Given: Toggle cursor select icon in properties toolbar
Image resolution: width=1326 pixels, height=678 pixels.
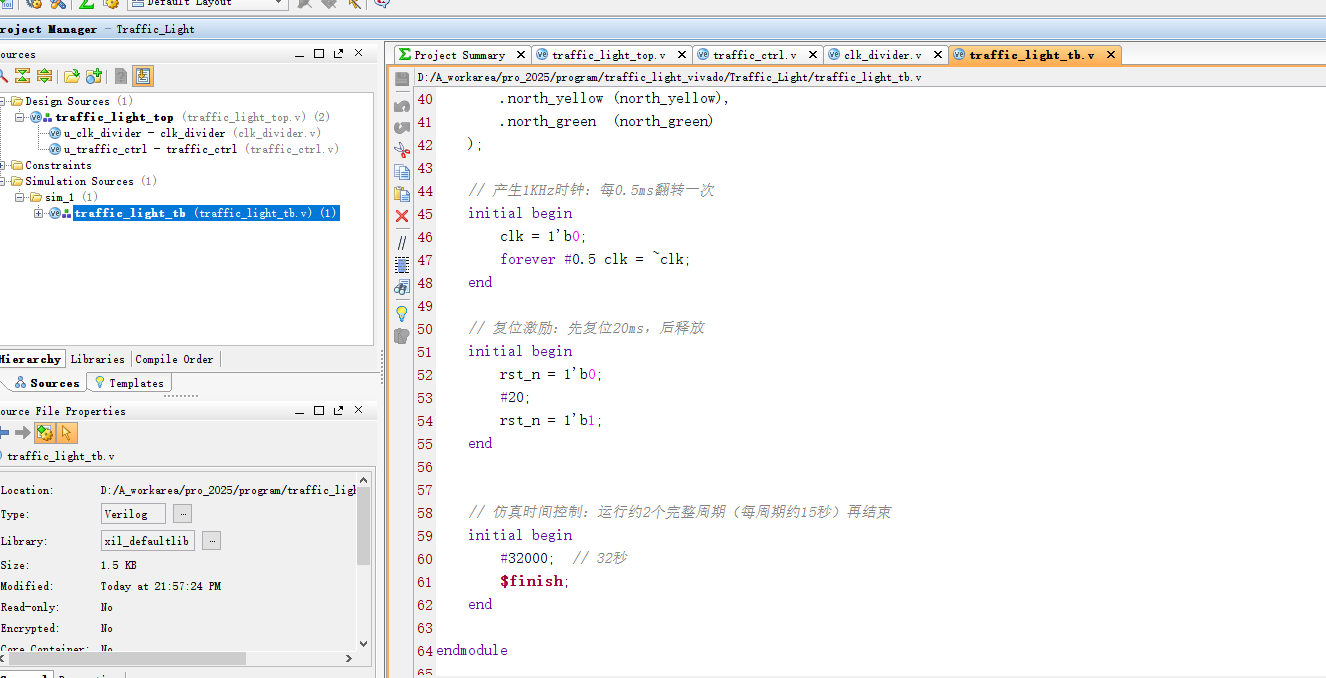Looking at the screenshot, I should pos(66,433).
